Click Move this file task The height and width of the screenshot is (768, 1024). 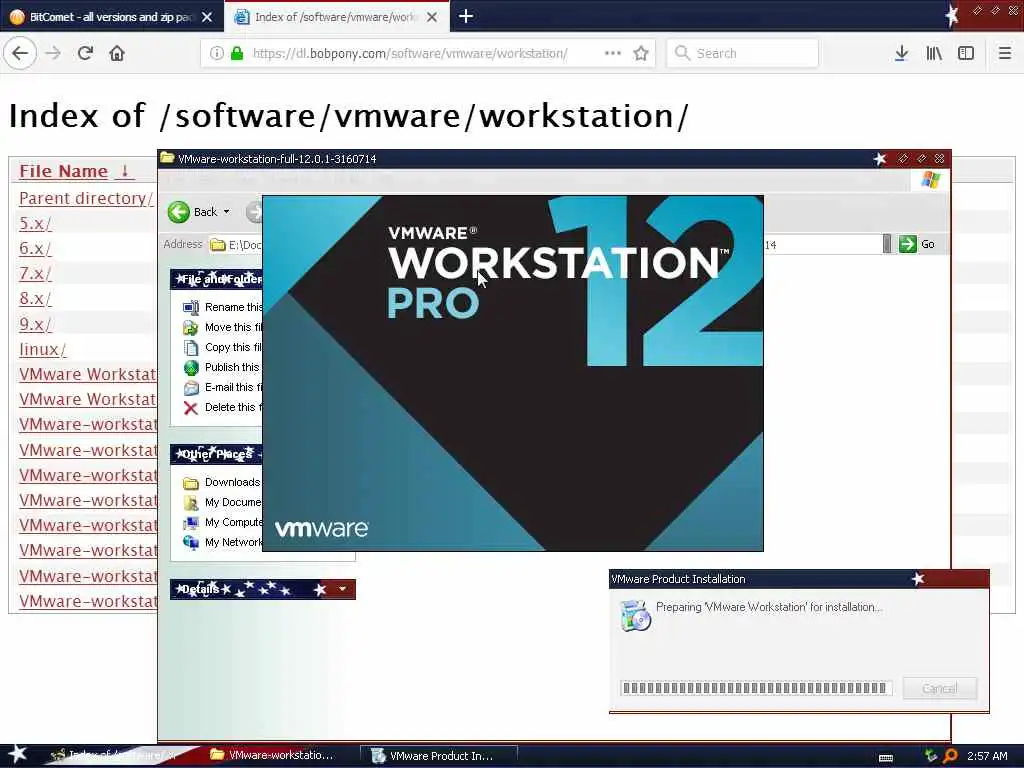[x=223, y=327]
